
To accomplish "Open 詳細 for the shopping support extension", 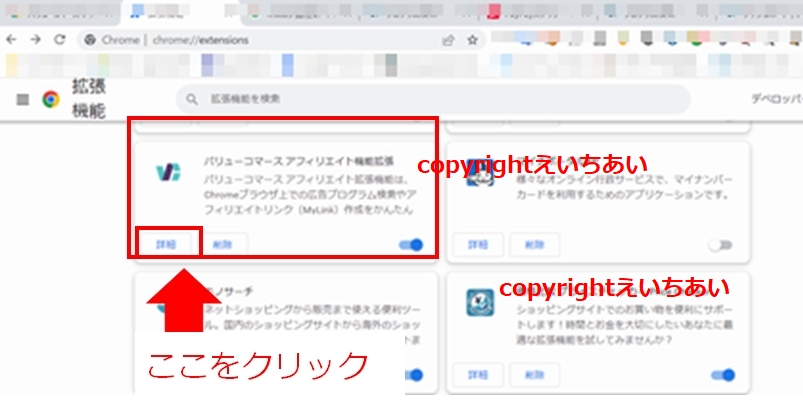I will tap(478, 375).
